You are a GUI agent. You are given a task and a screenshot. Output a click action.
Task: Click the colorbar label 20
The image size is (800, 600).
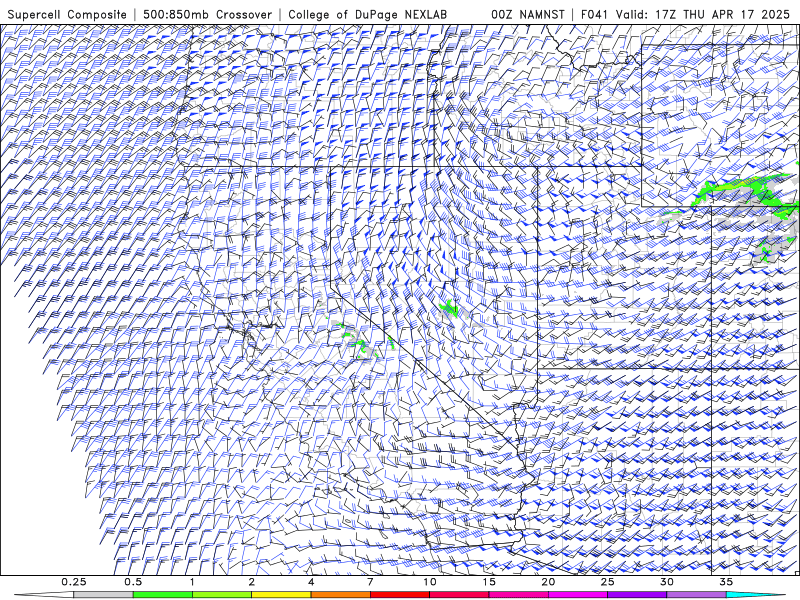pyautogui.click(x=548, y=582)
